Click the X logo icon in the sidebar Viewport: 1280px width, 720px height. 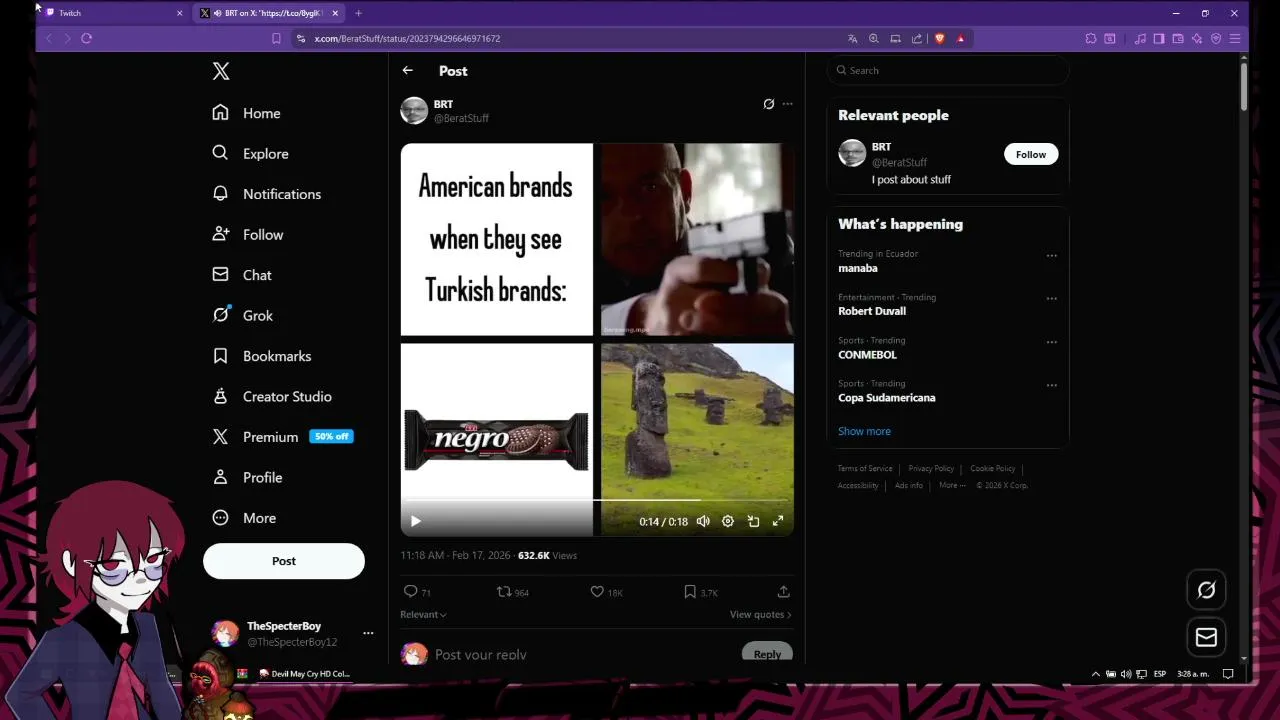click(221, 71)
